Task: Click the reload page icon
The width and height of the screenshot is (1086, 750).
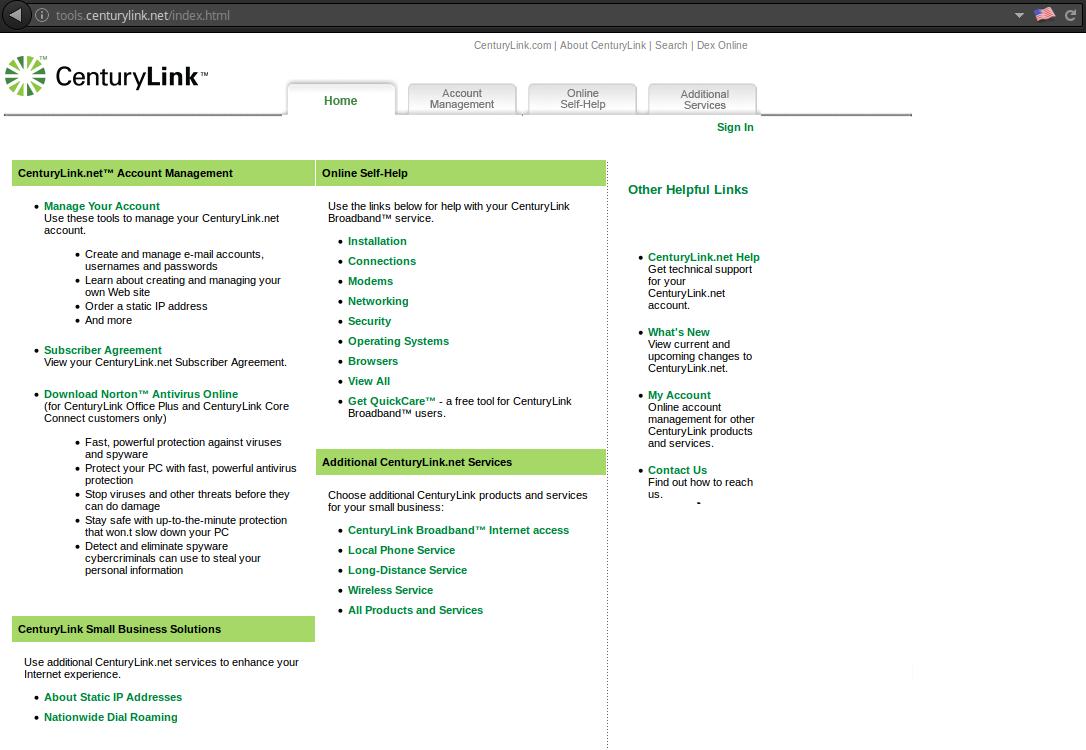Action: pos(1070,15)
